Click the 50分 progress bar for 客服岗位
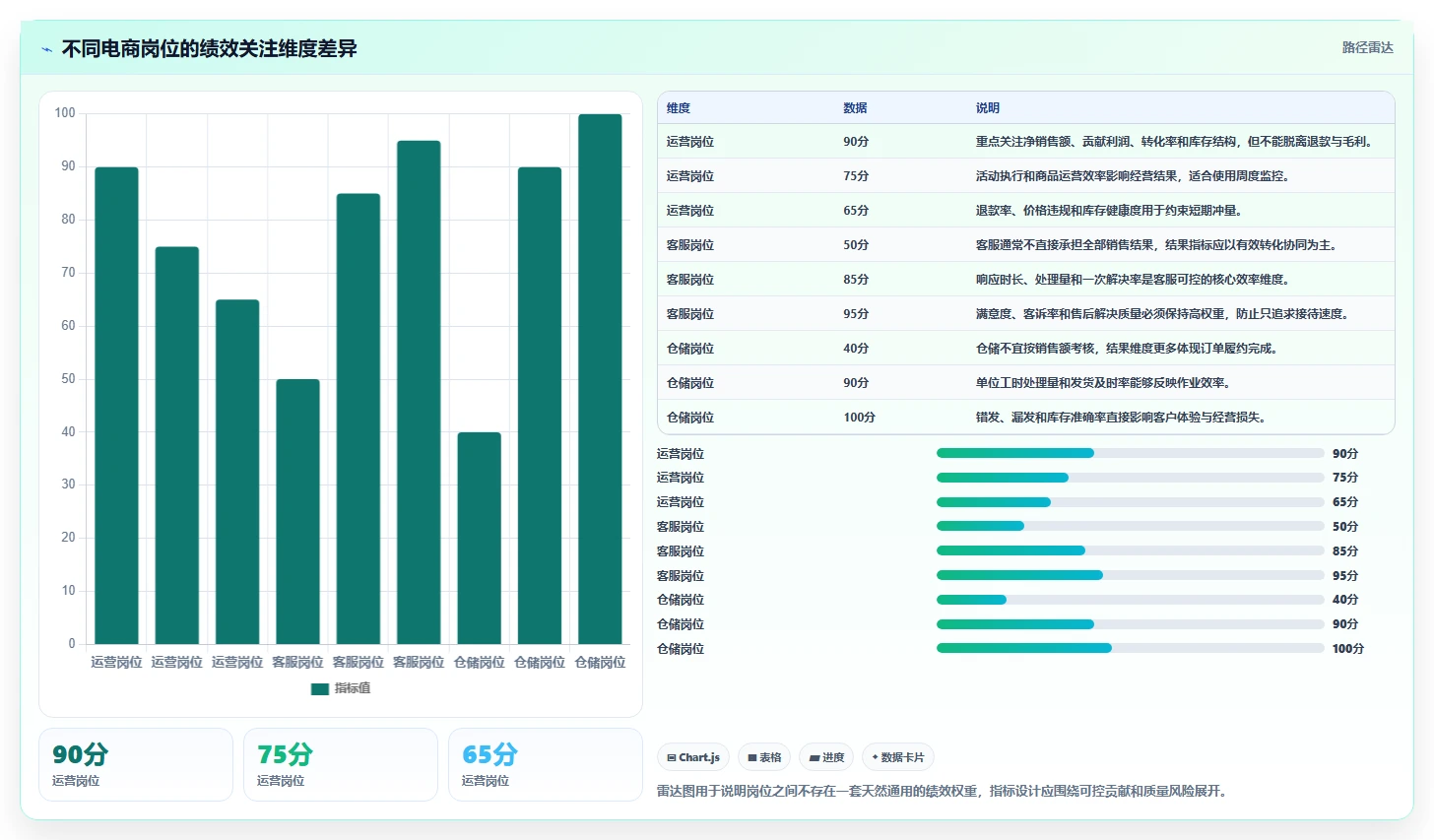Screen dimensions: 1434x840 click(x=1131, y=527)
